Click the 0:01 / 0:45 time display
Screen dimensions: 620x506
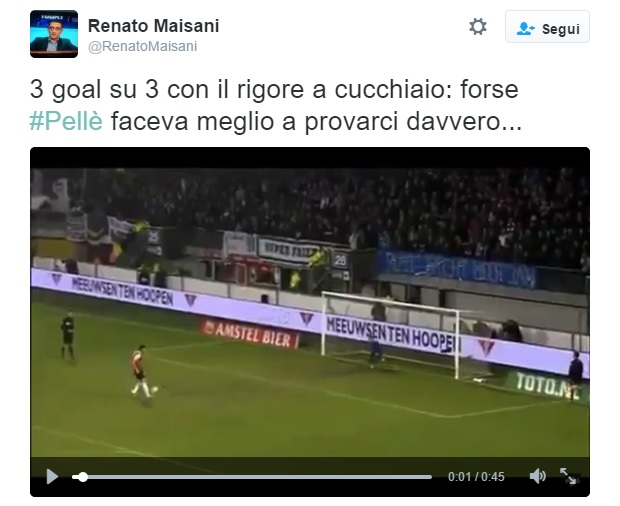476,477
